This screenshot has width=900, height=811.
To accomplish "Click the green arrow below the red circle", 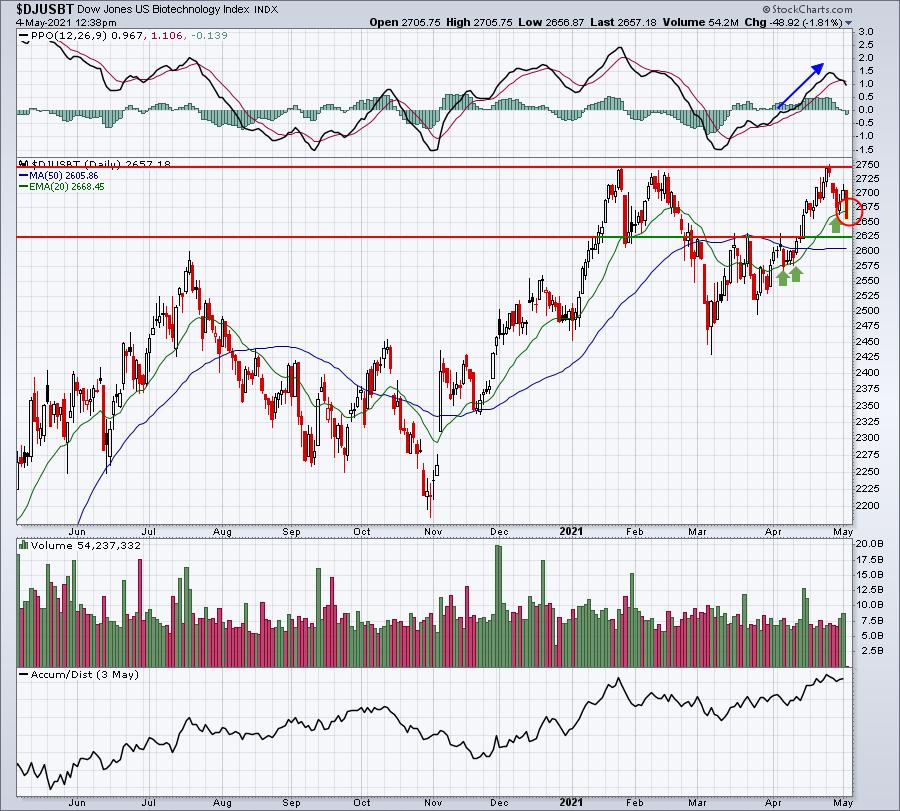I will click(x=836, y=224).
